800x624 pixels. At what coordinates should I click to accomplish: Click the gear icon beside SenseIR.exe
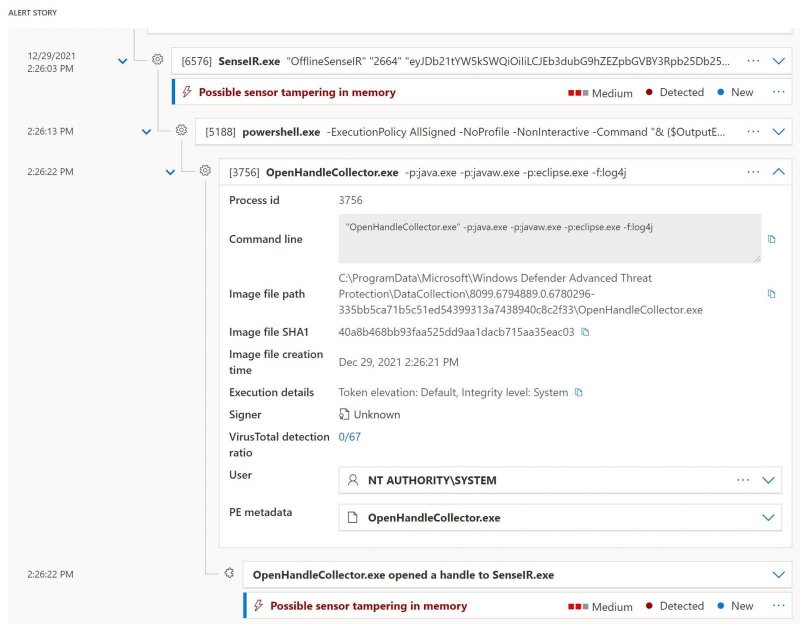point(157,60)
